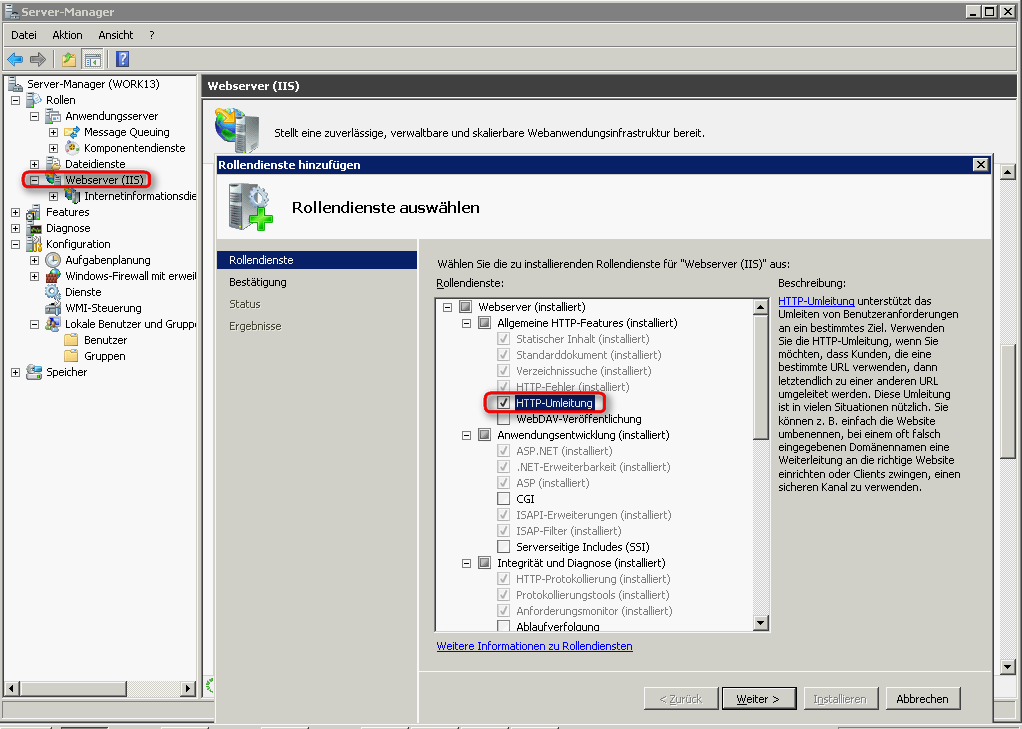Expand the Features node in tree
This screenshot has width=1022, height=729.
[15, 212]
